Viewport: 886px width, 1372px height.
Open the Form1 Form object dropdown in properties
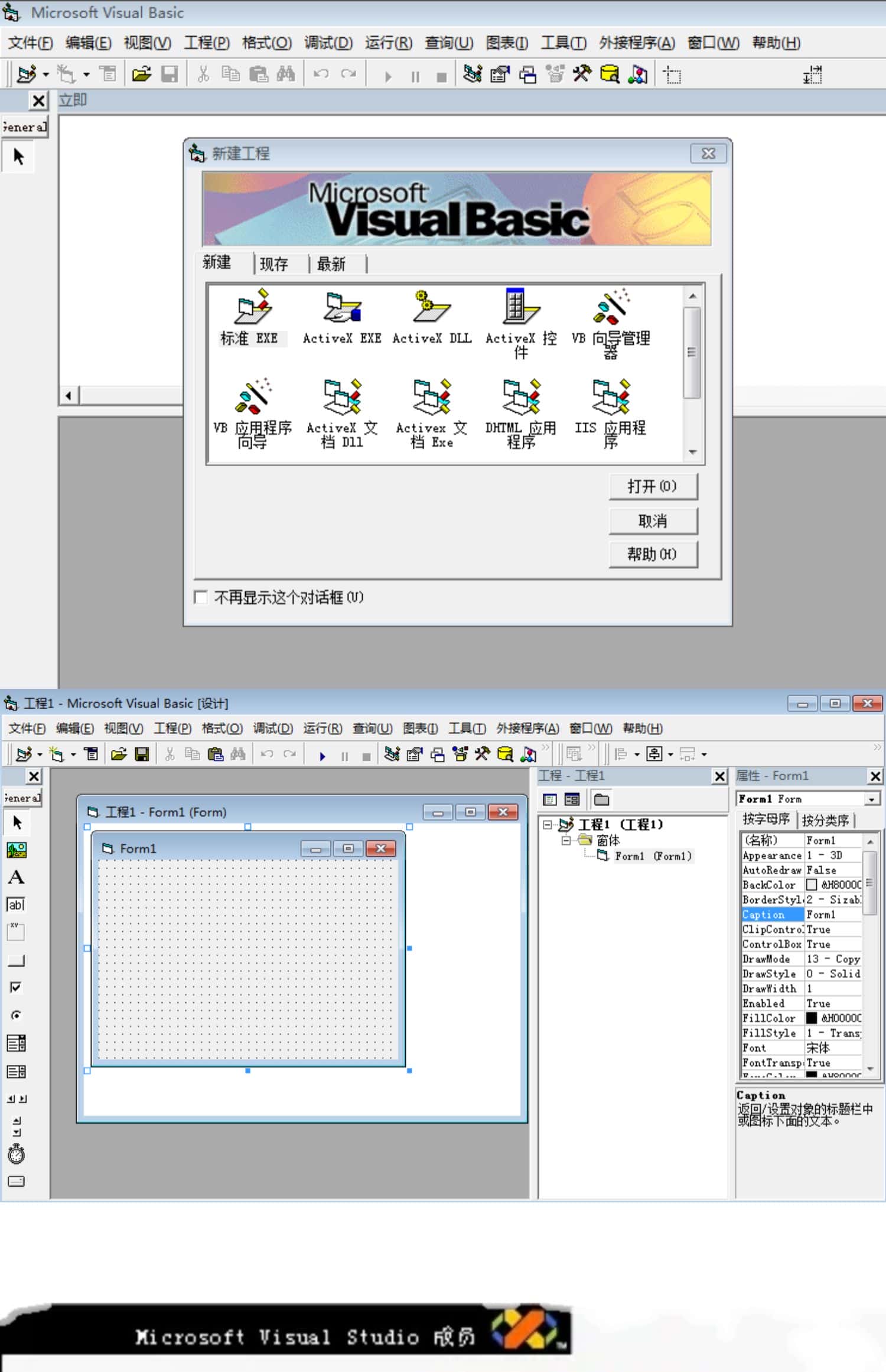tap(871, 799)
